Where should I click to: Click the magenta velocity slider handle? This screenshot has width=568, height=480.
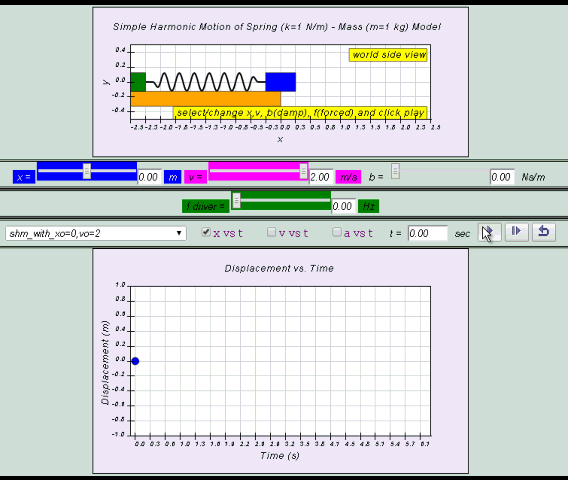pyautogui.click(x=304, y=171)
